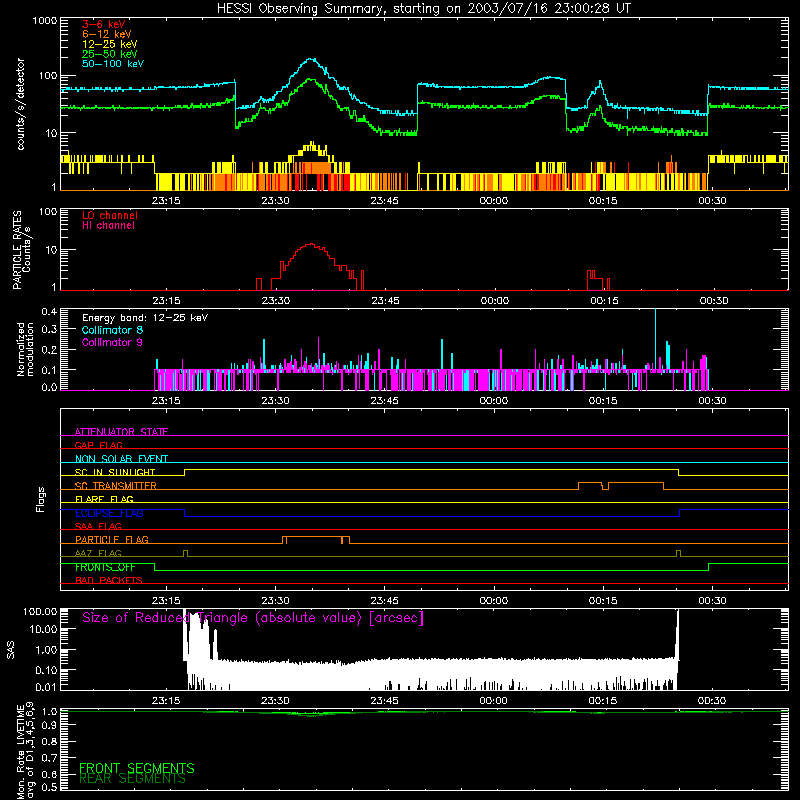Click the Normalized modulation axis title
800x800 pixels.
point(25,349)
